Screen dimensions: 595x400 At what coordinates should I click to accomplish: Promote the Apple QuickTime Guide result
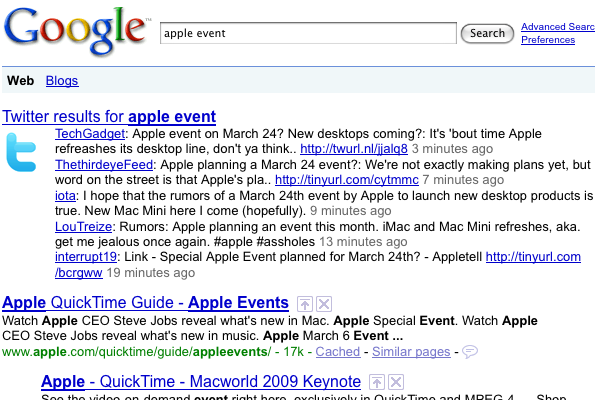point(305,304)
